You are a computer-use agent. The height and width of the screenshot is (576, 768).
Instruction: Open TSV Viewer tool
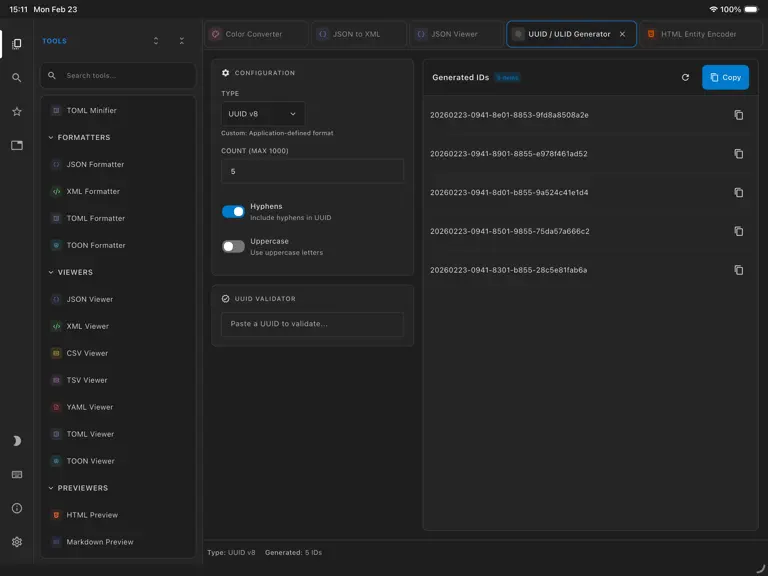coord(118,380)
